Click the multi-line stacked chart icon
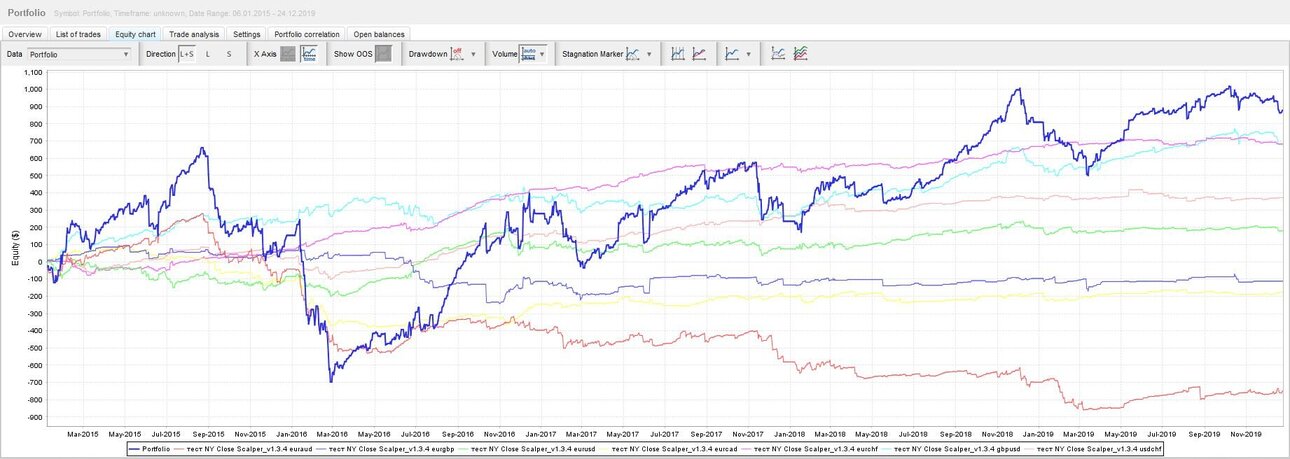The image size is (1290, 459). tap(800, 54)
